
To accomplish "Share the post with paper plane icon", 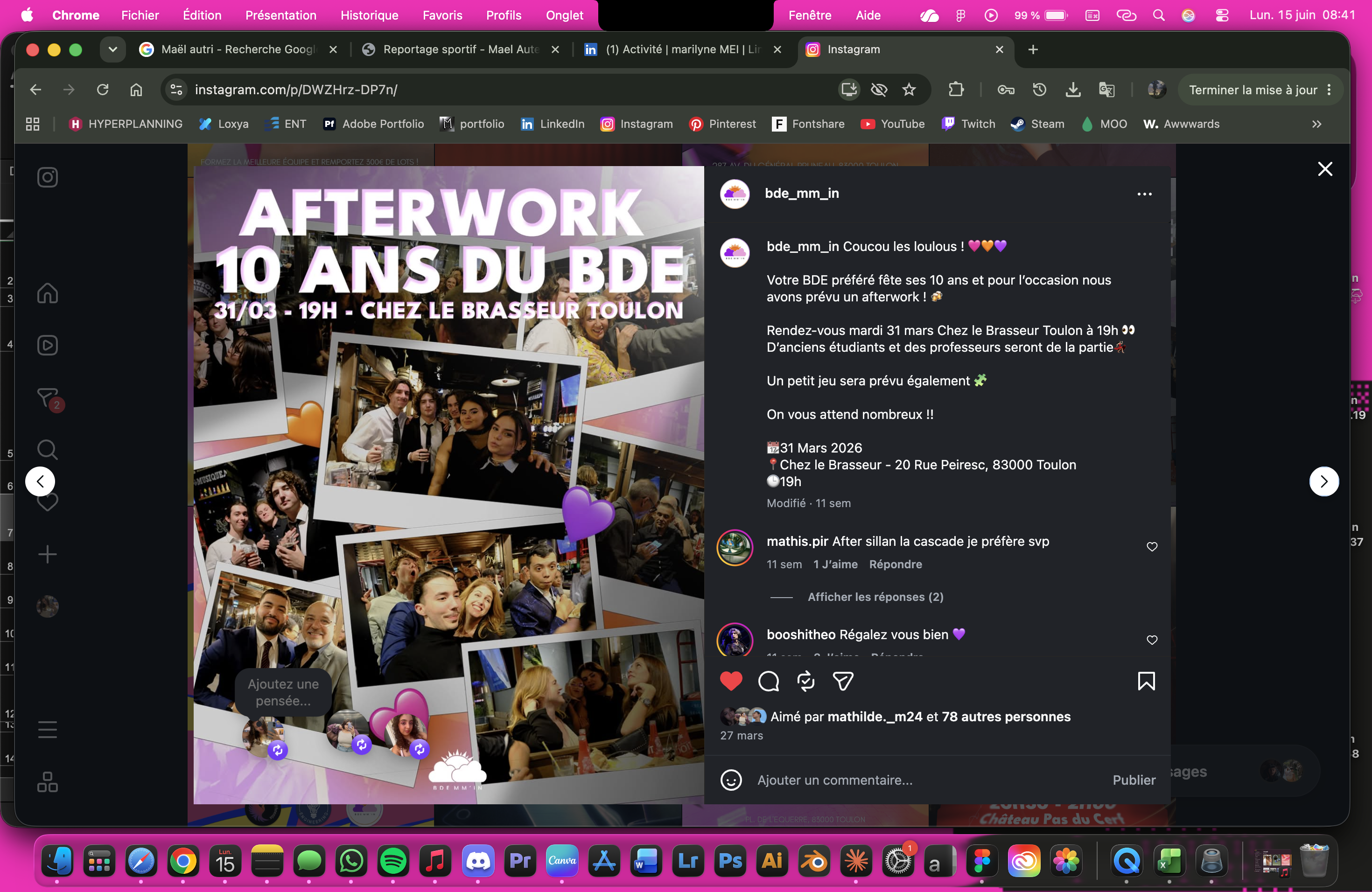I will (x=843, y=681).
